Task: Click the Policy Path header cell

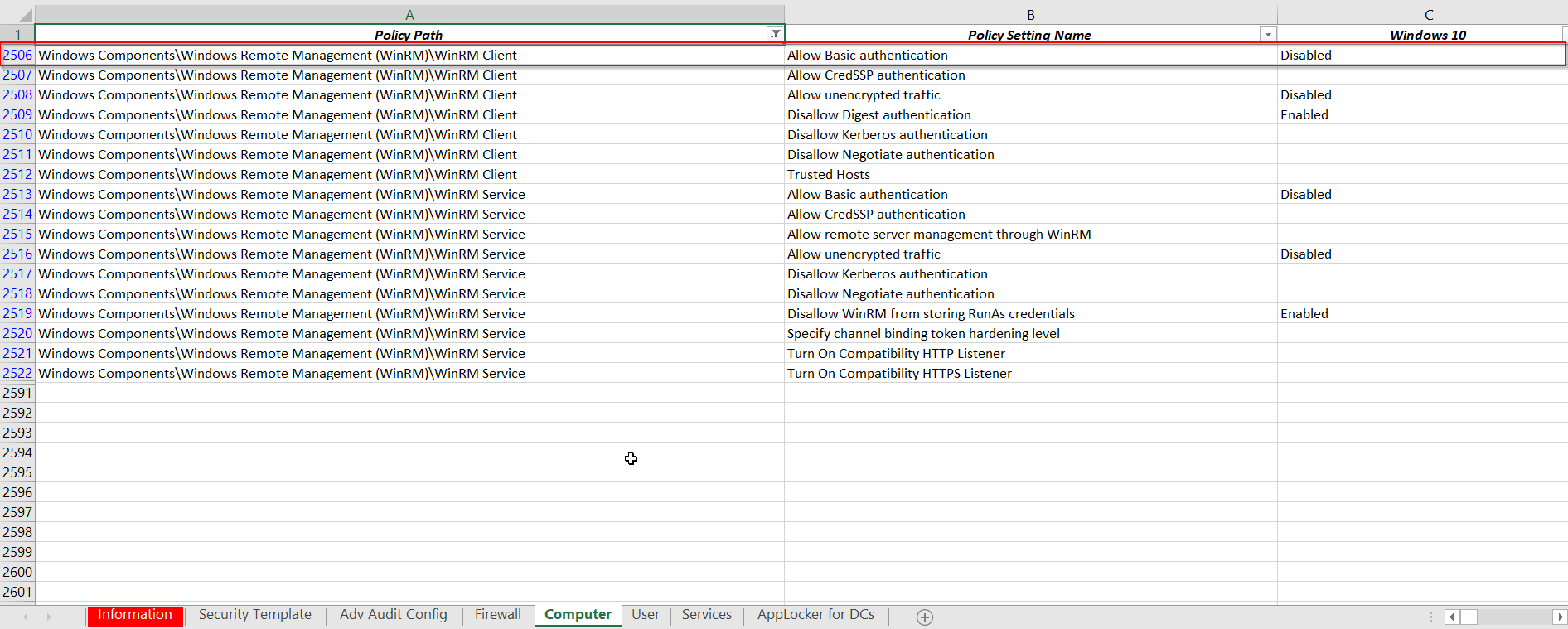Action: point(409,35)
